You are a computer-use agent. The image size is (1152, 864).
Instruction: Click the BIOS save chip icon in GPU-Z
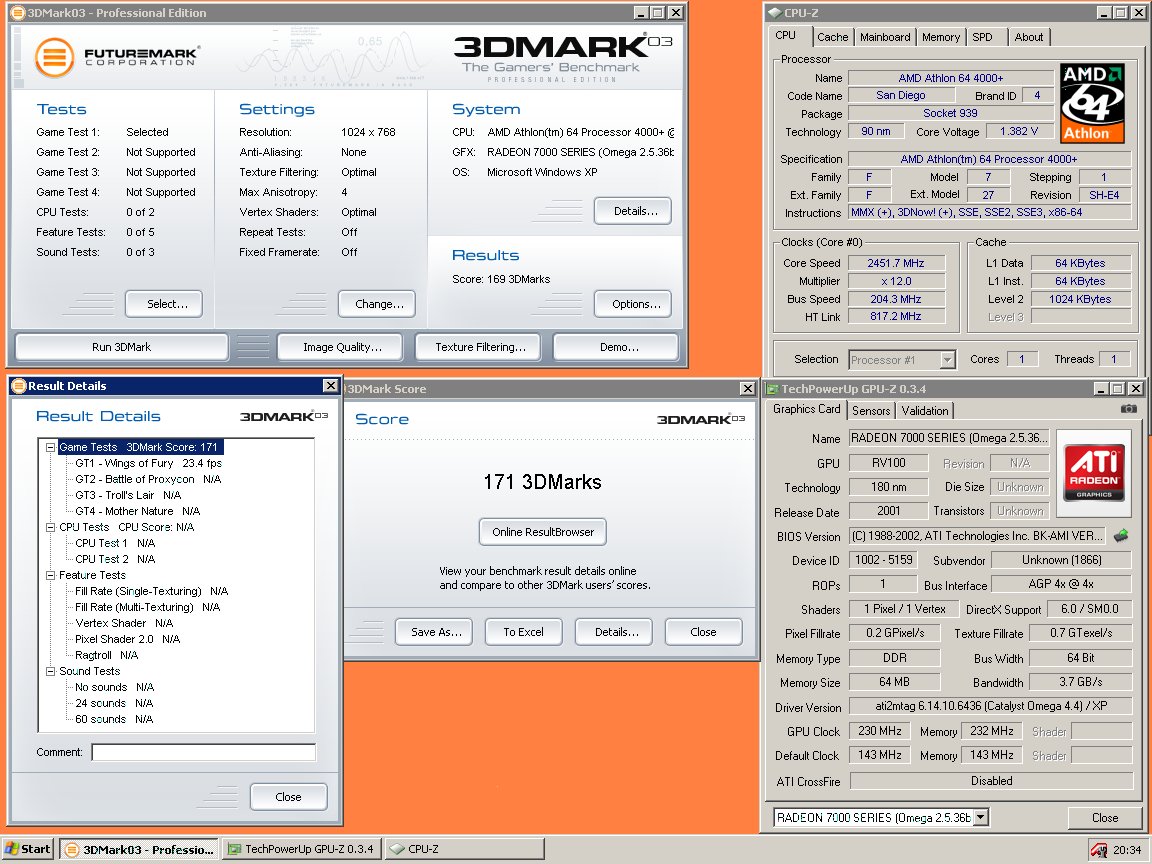[x=1121, y=536]
